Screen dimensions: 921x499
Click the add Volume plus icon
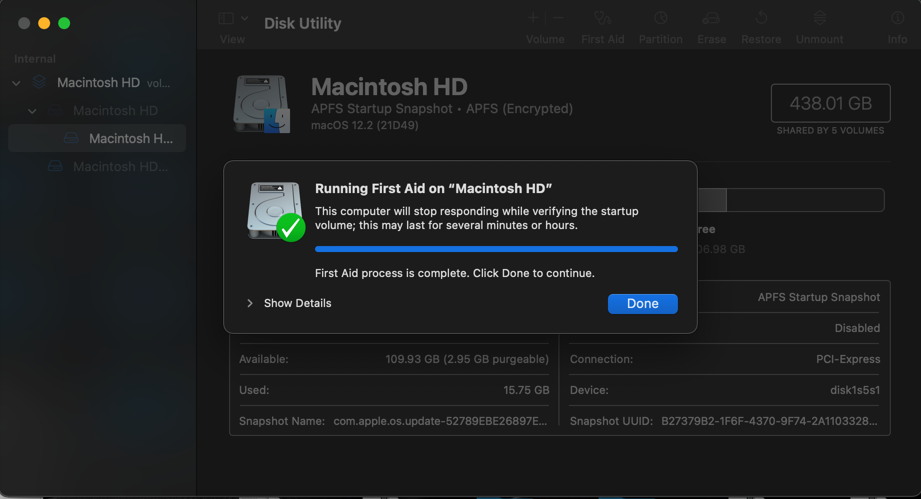(x=533, y=18)
